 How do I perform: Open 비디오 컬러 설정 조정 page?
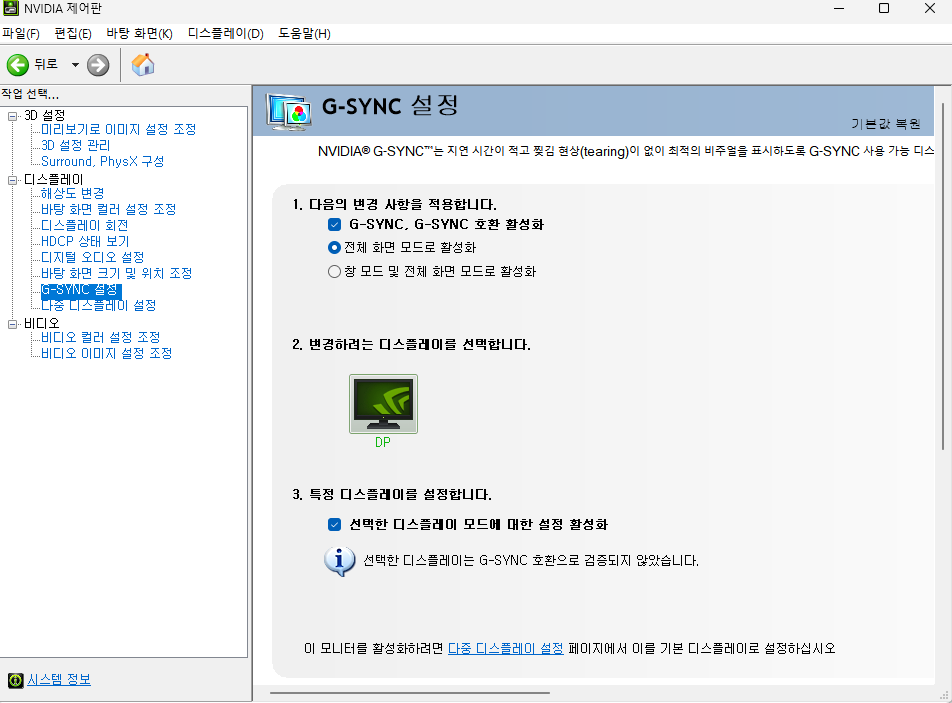click(100, 337)
